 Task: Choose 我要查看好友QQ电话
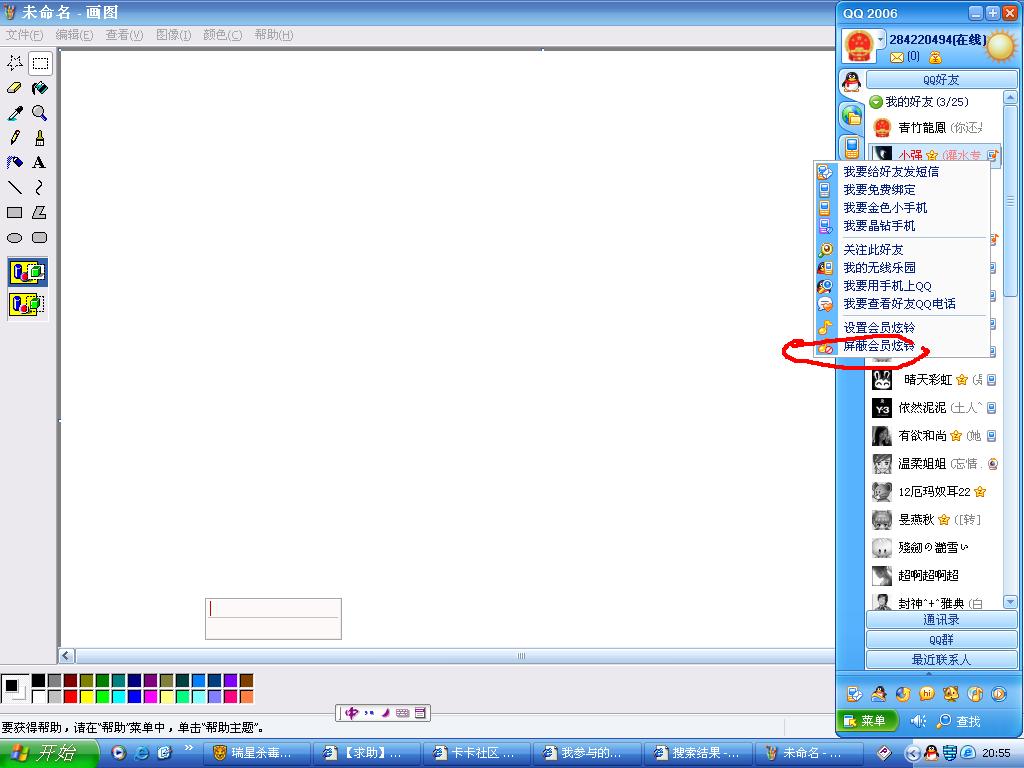pyautogui.click(x=902, y=304)
